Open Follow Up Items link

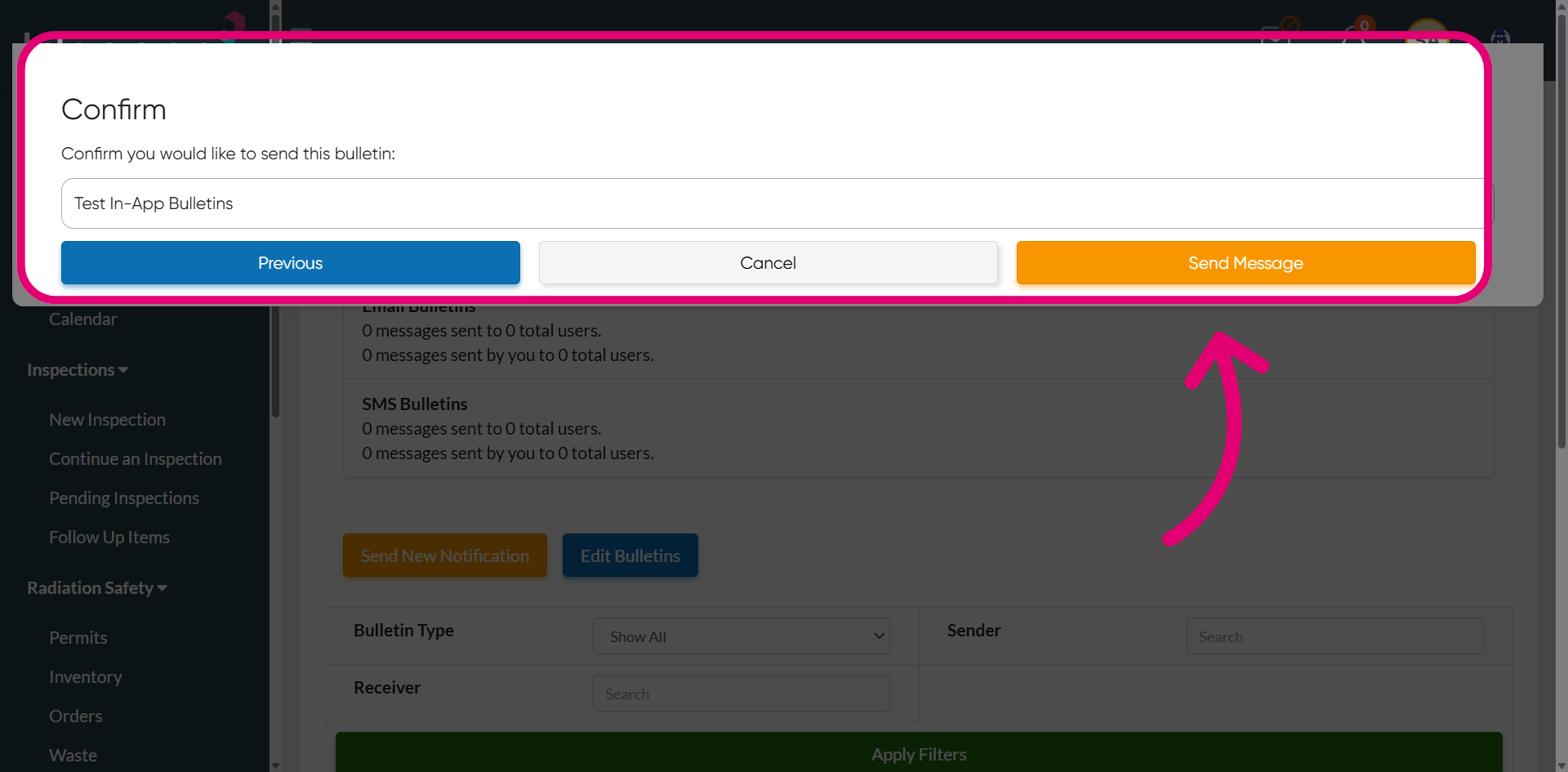coord(109,538)
